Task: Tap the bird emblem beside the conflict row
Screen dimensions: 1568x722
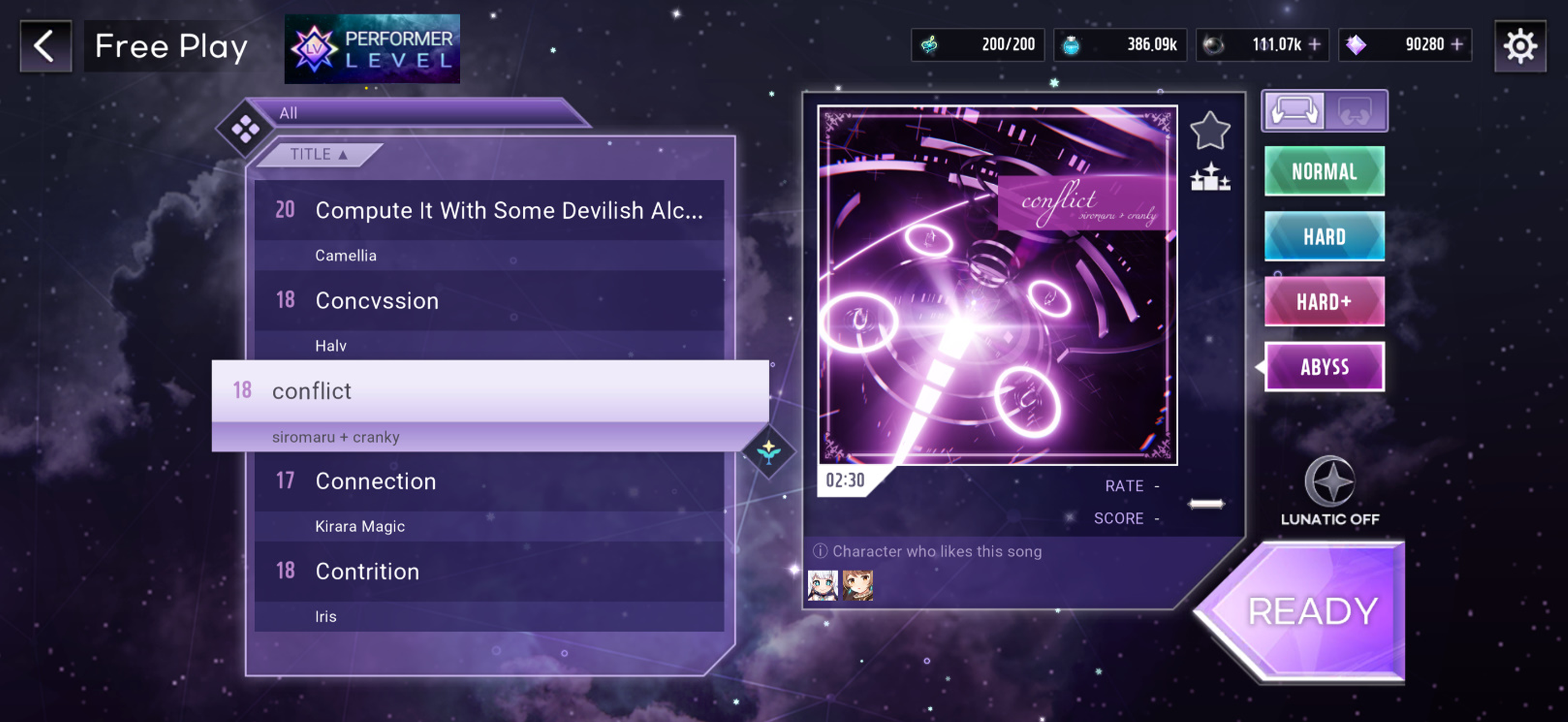Action: pos(769,452)
